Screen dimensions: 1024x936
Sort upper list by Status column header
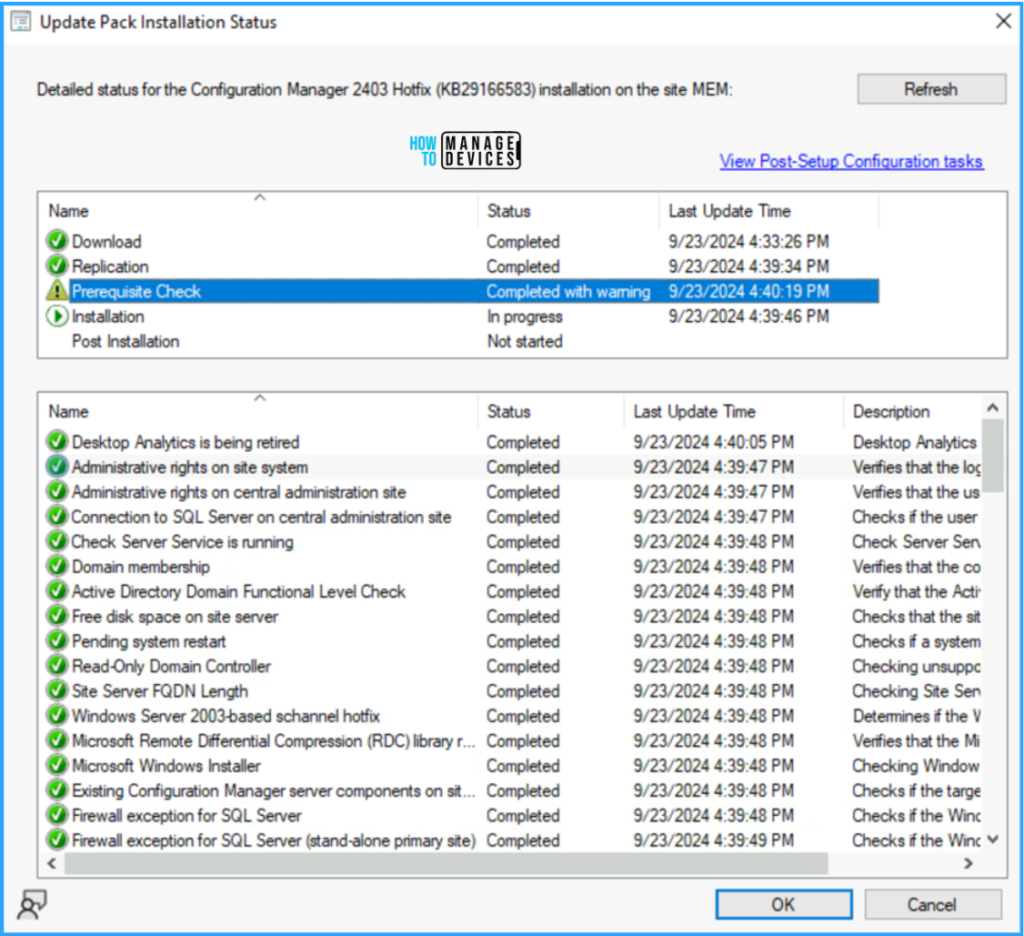(x=568, y=210)
